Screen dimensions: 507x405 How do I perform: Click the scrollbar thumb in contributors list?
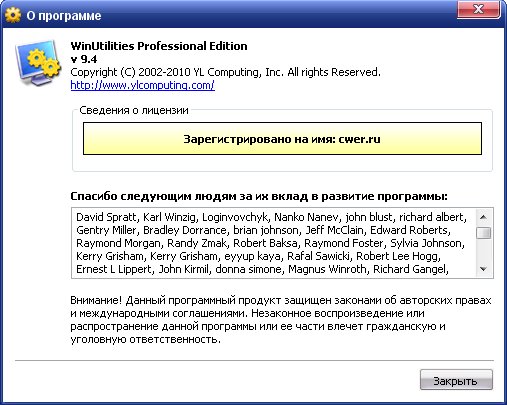click(483, 233)
